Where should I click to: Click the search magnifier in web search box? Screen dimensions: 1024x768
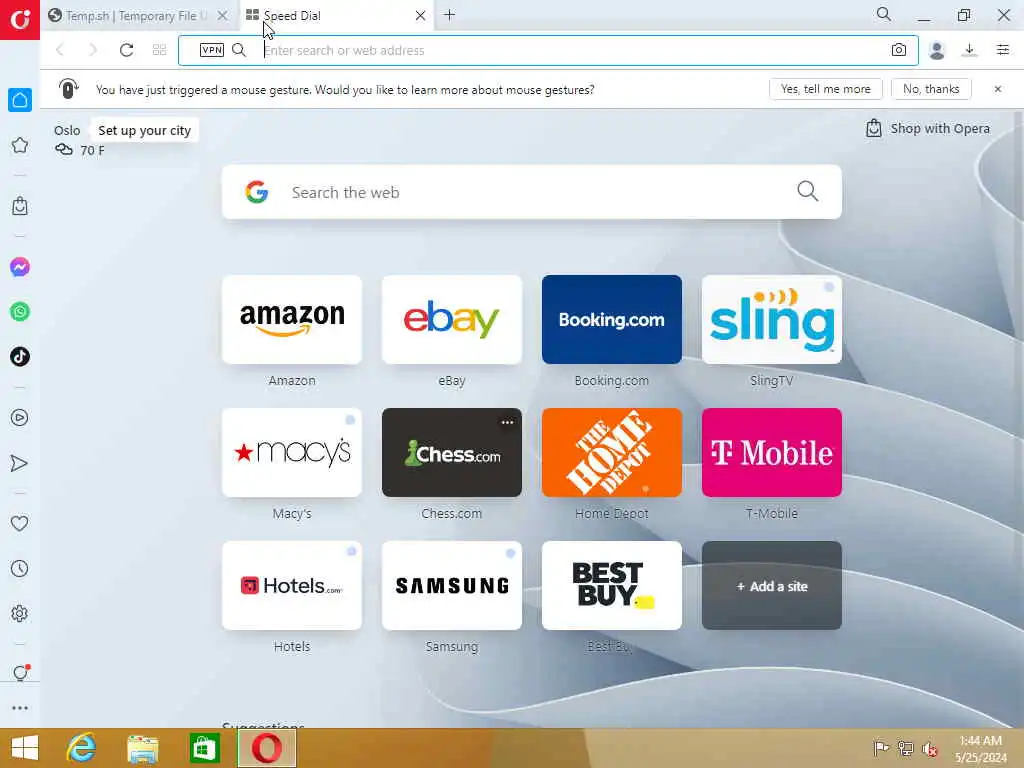coord(808,191)
